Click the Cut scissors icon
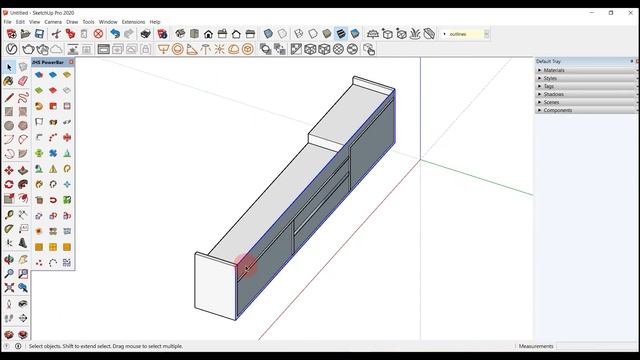 click(56, 34)
